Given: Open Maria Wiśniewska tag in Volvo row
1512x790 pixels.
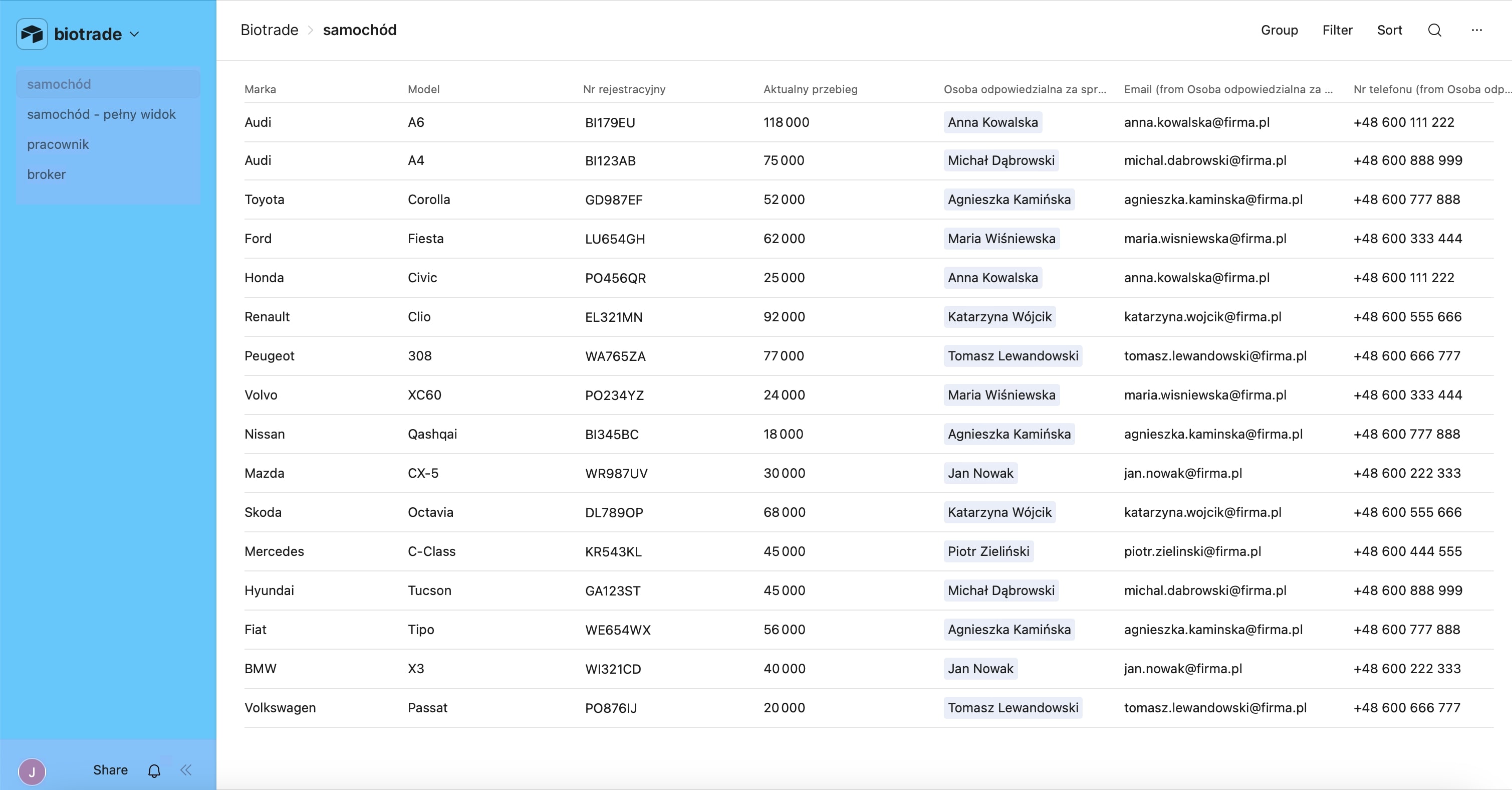Looking at the screenshot, I should 1001,394.
